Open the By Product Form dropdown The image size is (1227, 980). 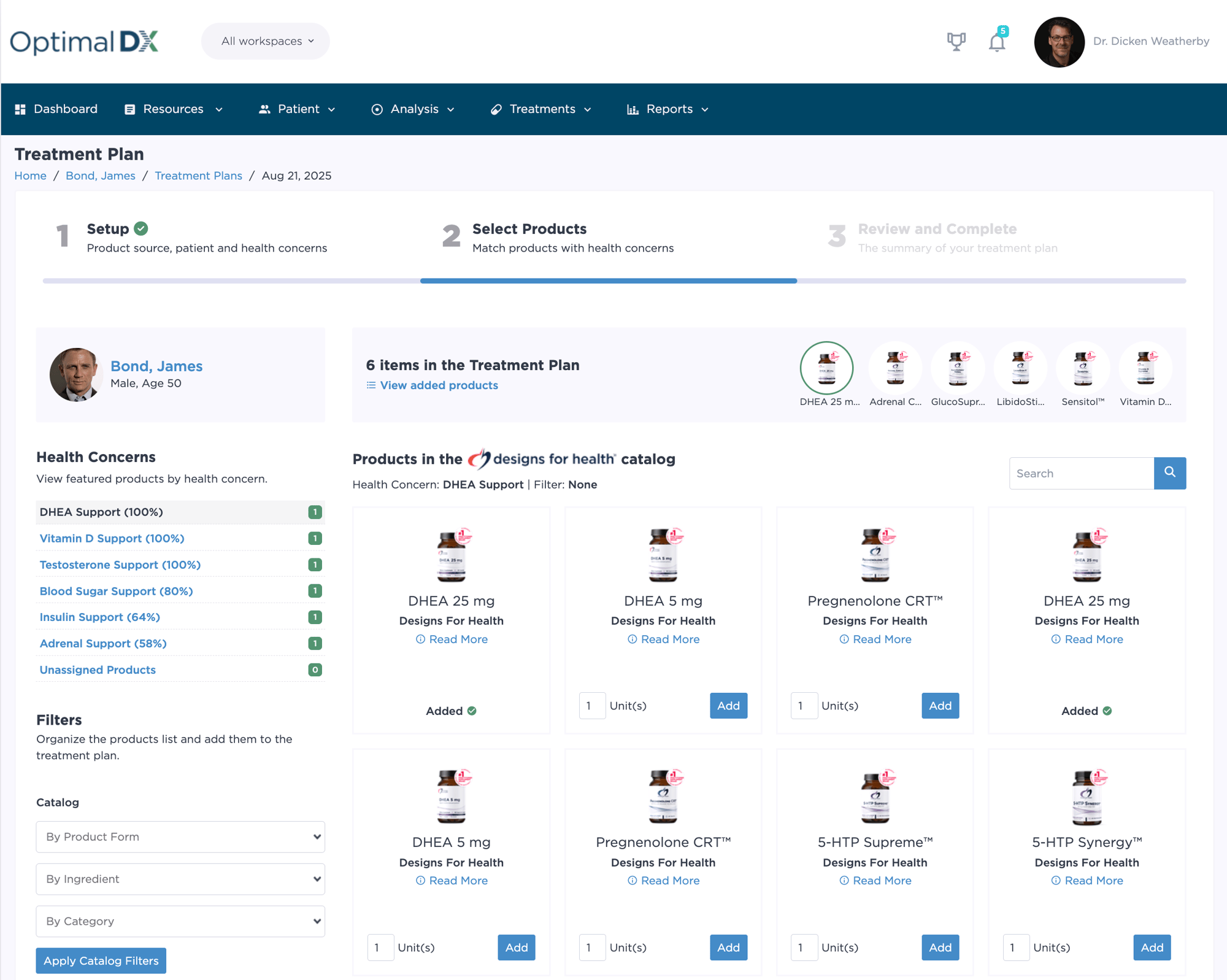point(180,836)
